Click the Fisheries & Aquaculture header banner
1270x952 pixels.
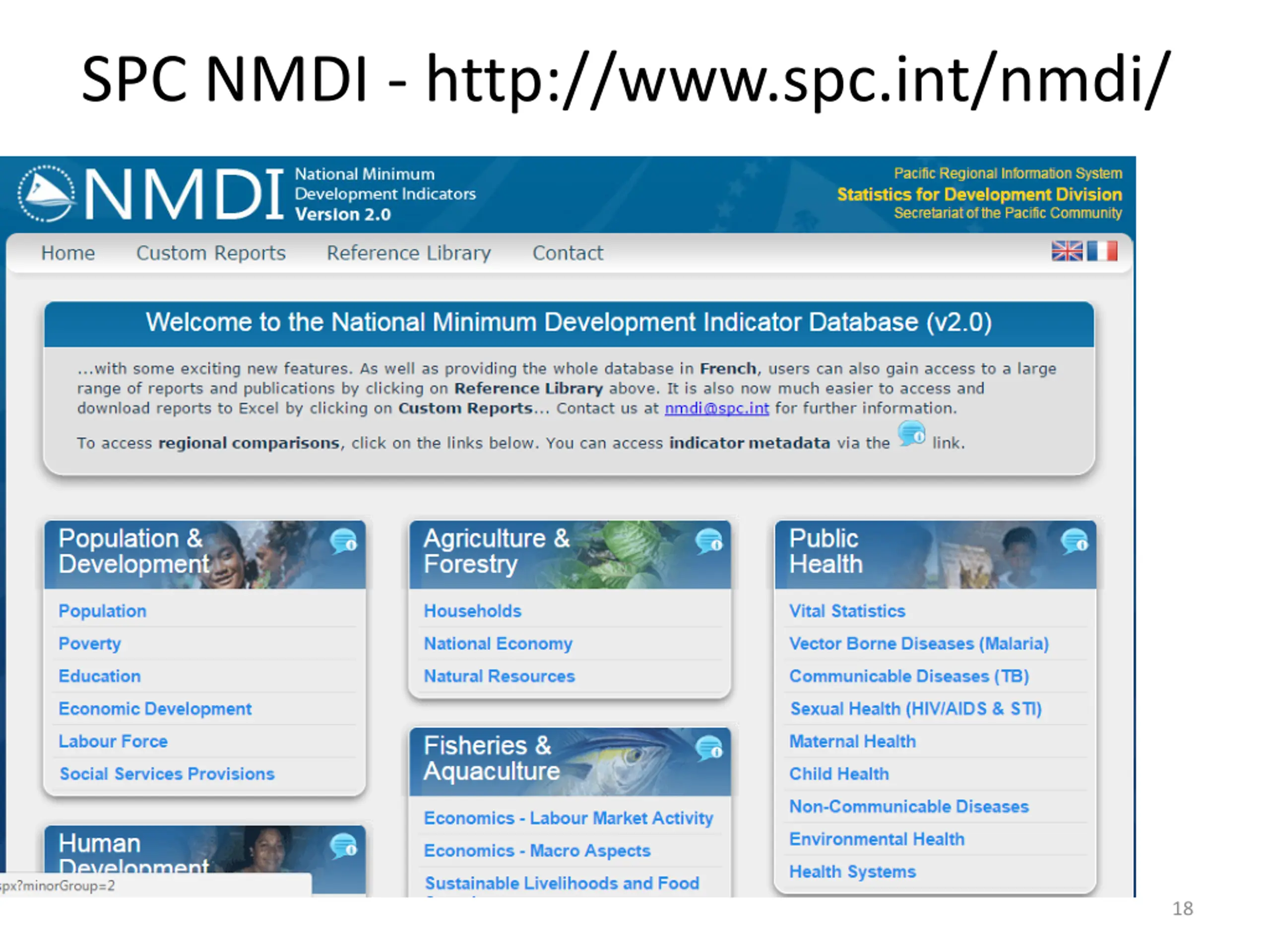click(570, 762)
